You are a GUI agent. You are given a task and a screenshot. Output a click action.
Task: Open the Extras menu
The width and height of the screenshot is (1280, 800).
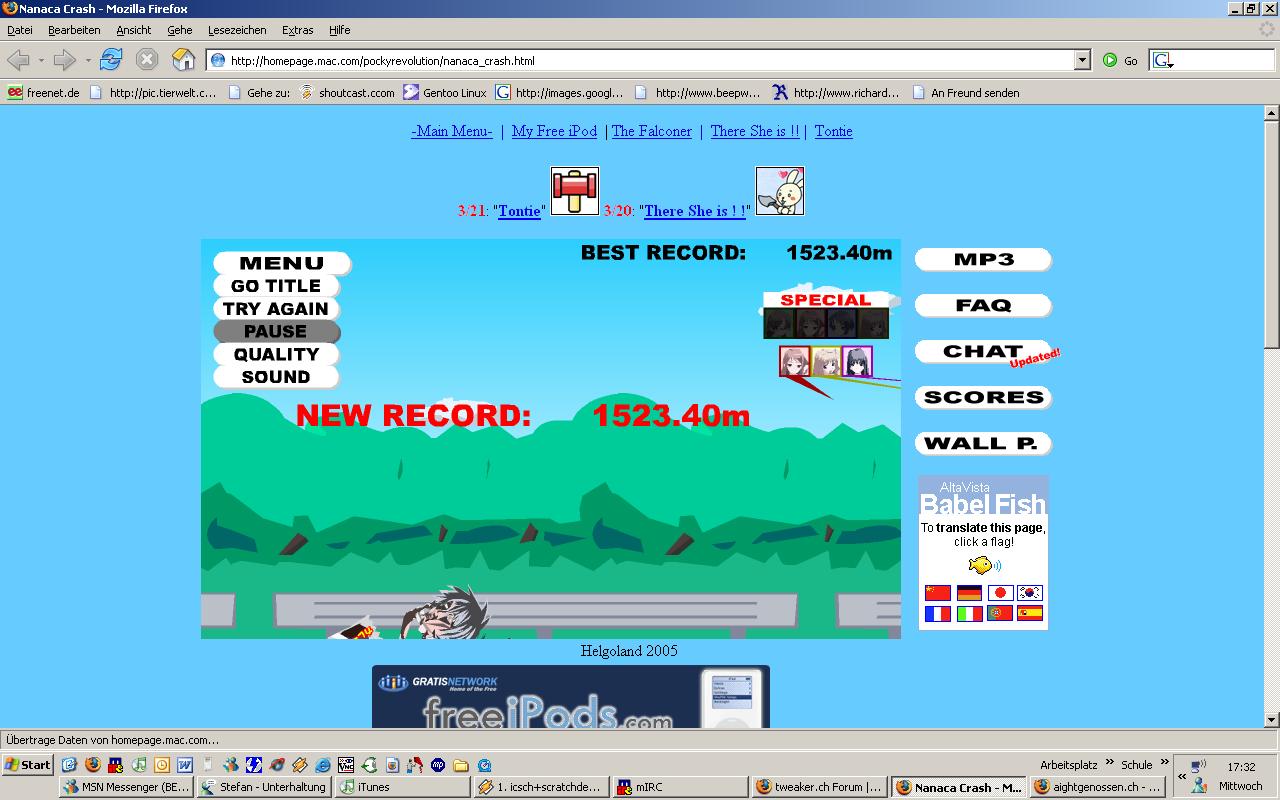coord(297,30)
